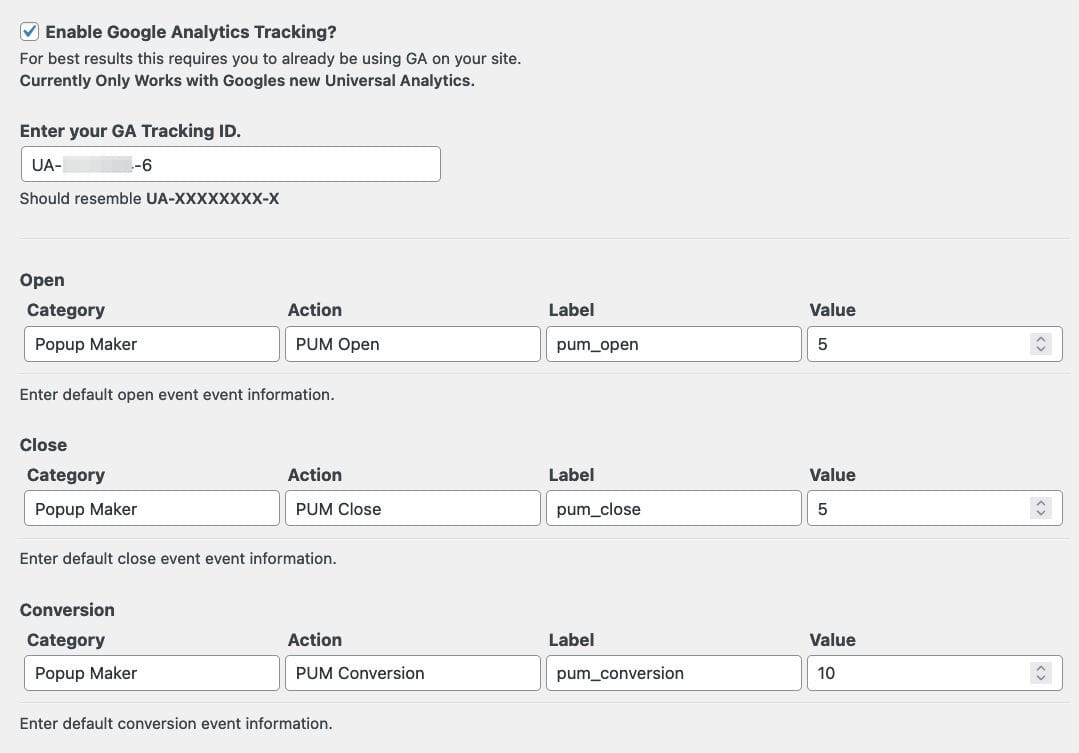Decrement the Open event value stepper
The height and width of the screenshot is (753, 1079).
click(1041, 349)
